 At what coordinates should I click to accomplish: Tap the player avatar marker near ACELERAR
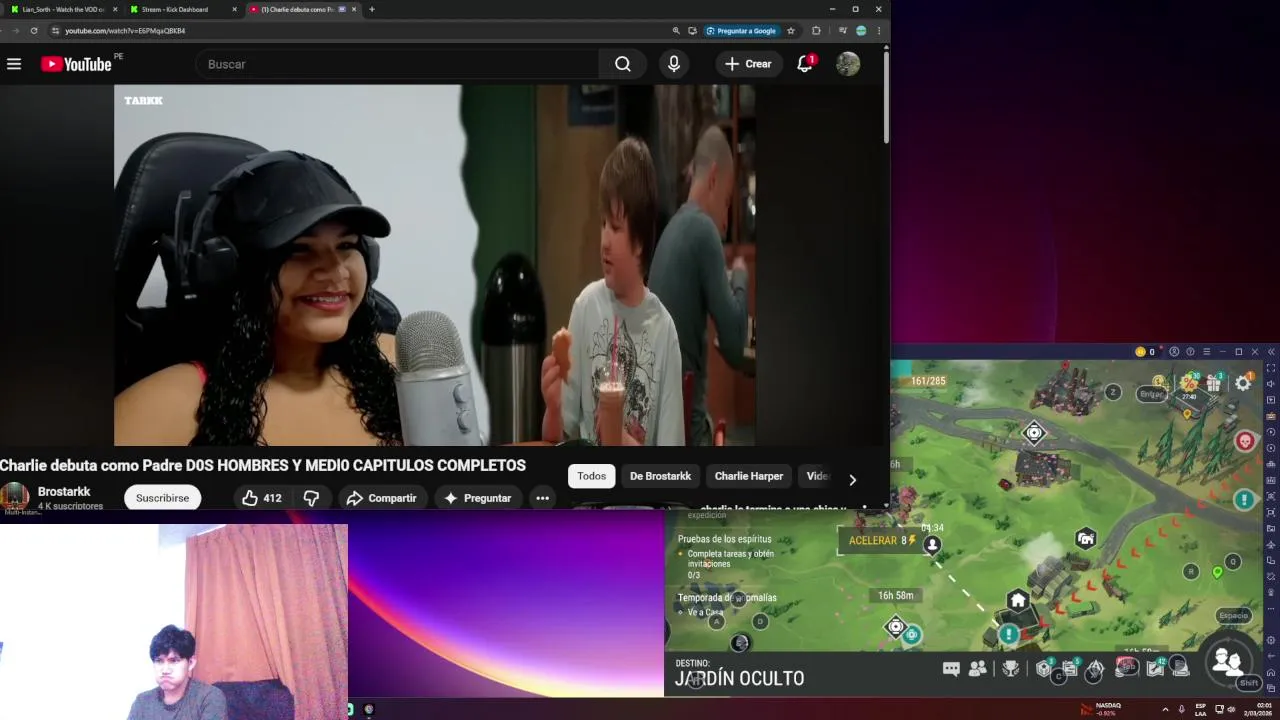pyautogui.click(x=932, y=545)
